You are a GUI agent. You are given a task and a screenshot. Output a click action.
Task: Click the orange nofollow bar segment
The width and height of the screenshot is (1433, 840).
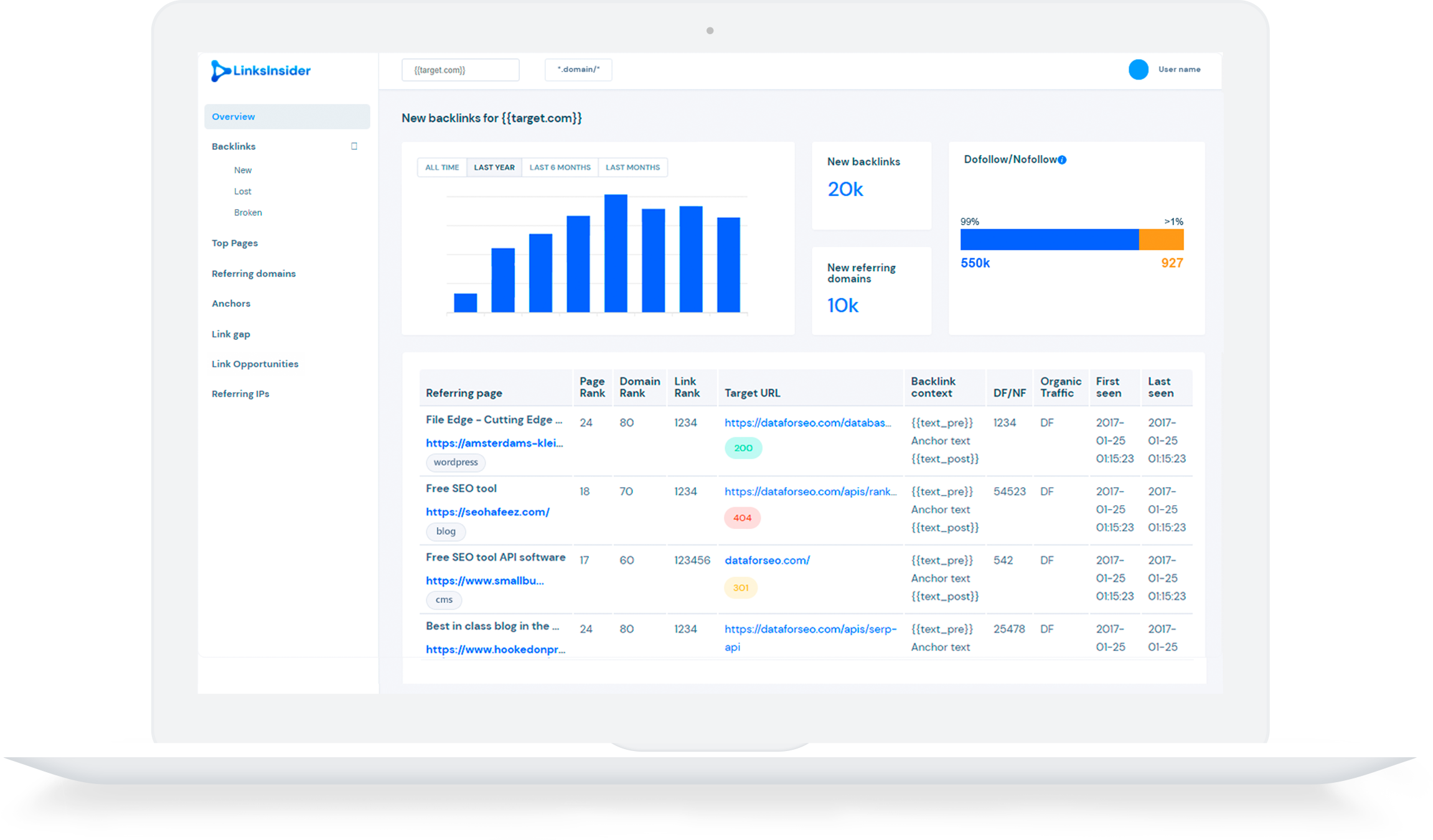tap(1161, 240)
